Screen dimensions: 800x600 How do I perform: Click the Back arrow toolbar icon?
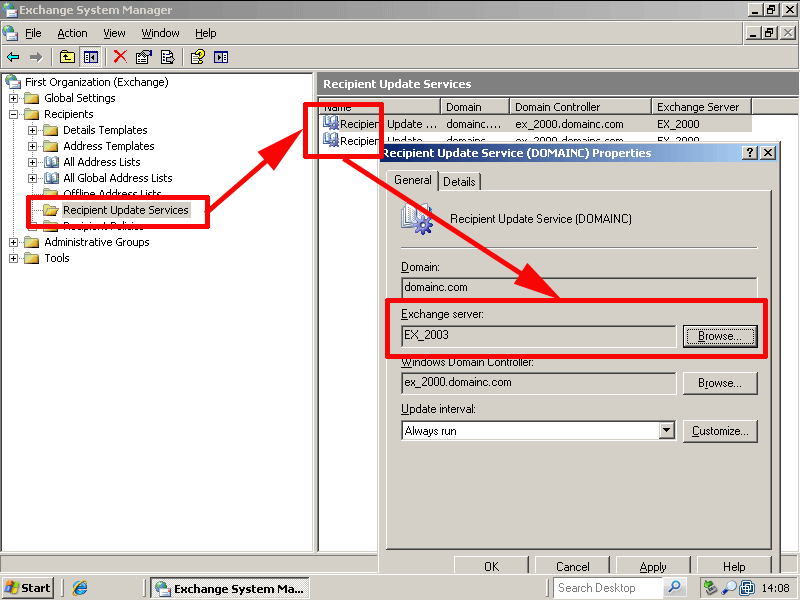click(x=14, y=57)
